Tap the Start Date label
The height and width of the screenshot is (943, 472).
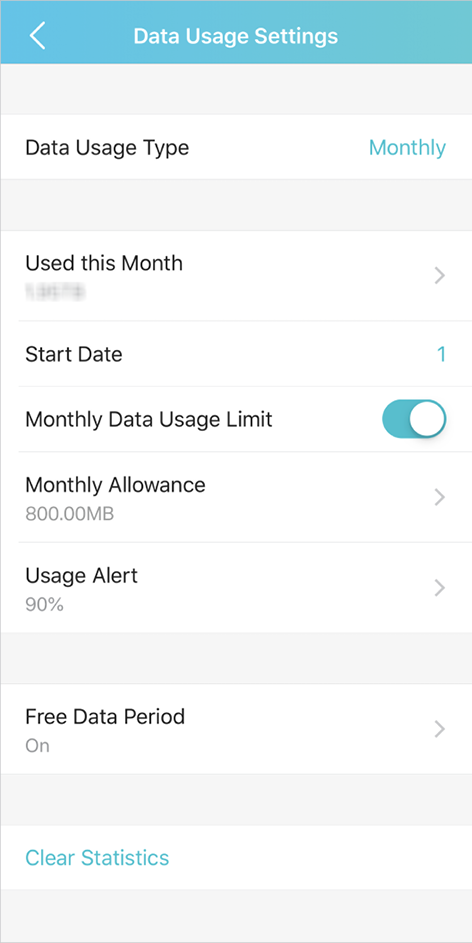[73, 354]
